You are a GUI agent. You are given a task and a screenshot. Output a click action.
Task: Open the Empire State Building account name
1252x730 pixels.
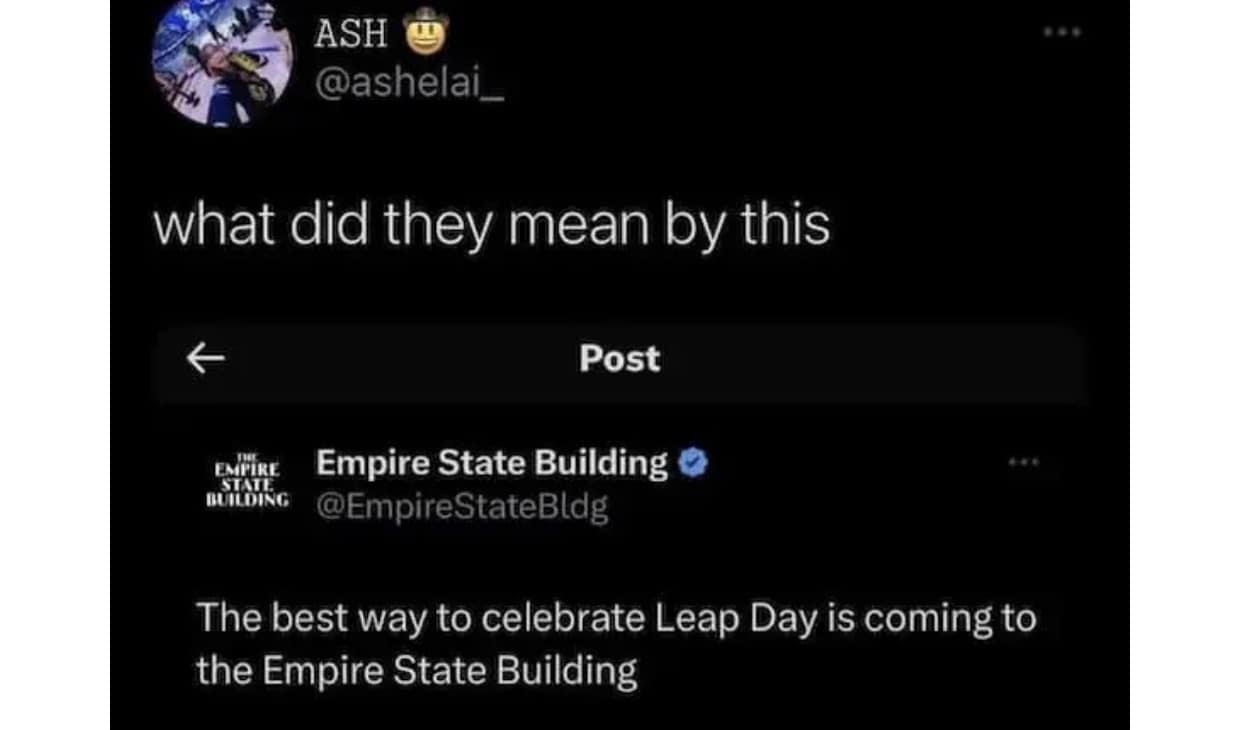pyautogui.click(x=492, y=463)
